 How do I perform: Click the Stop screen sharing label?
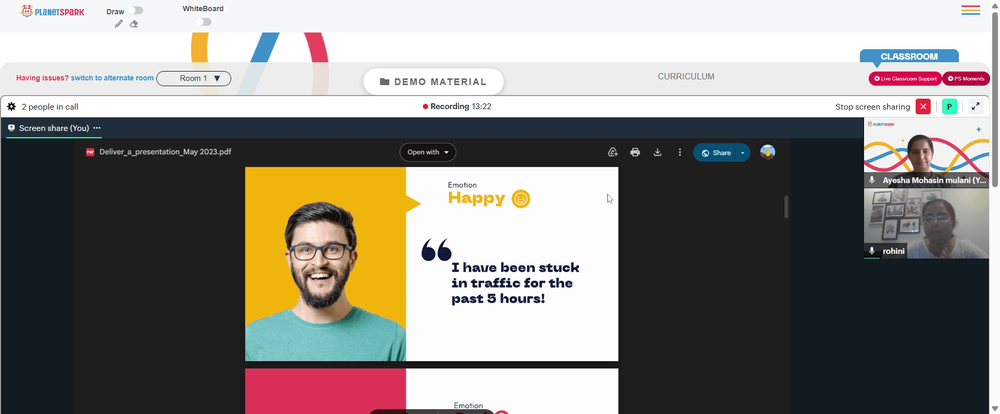pyautogui.click(x=873, y=107)
